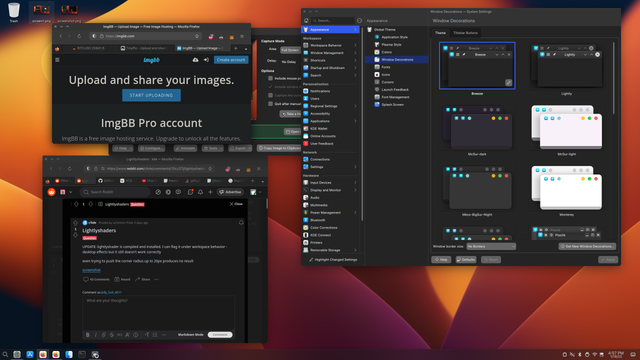
Task: Open Trash on the desktop
Action: pos(13,12)
